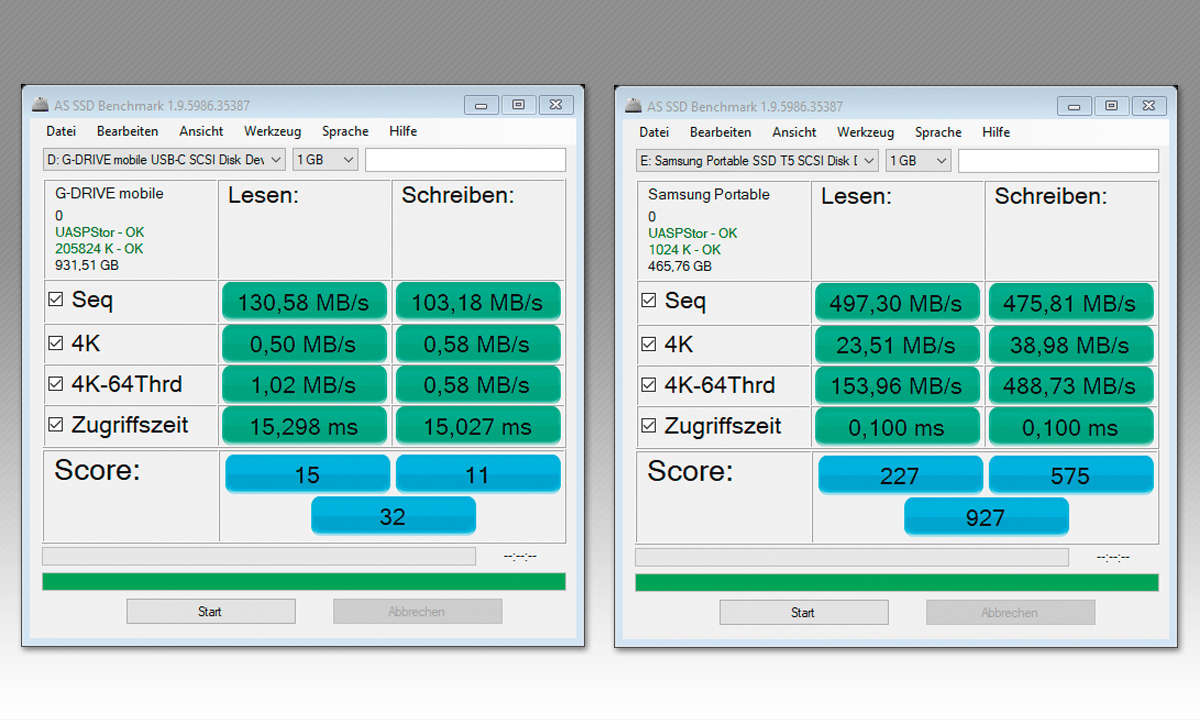Viewport: 1200px width, 720px height.
Task: Click the 1,02 MB/s 4K-64Thrd read result
Action: pyautogui.click(x=304, y=384)
